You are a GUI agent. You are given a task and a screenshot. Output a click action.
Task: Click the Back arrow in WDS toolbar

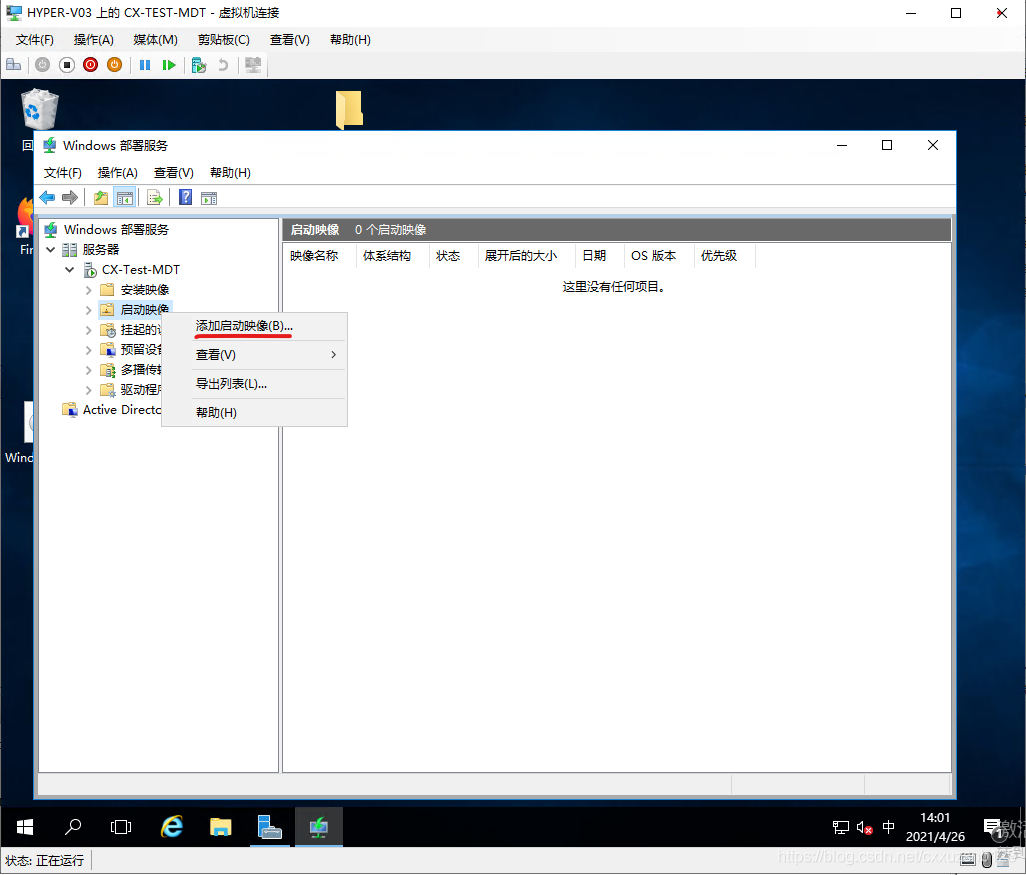click(47, 198)
